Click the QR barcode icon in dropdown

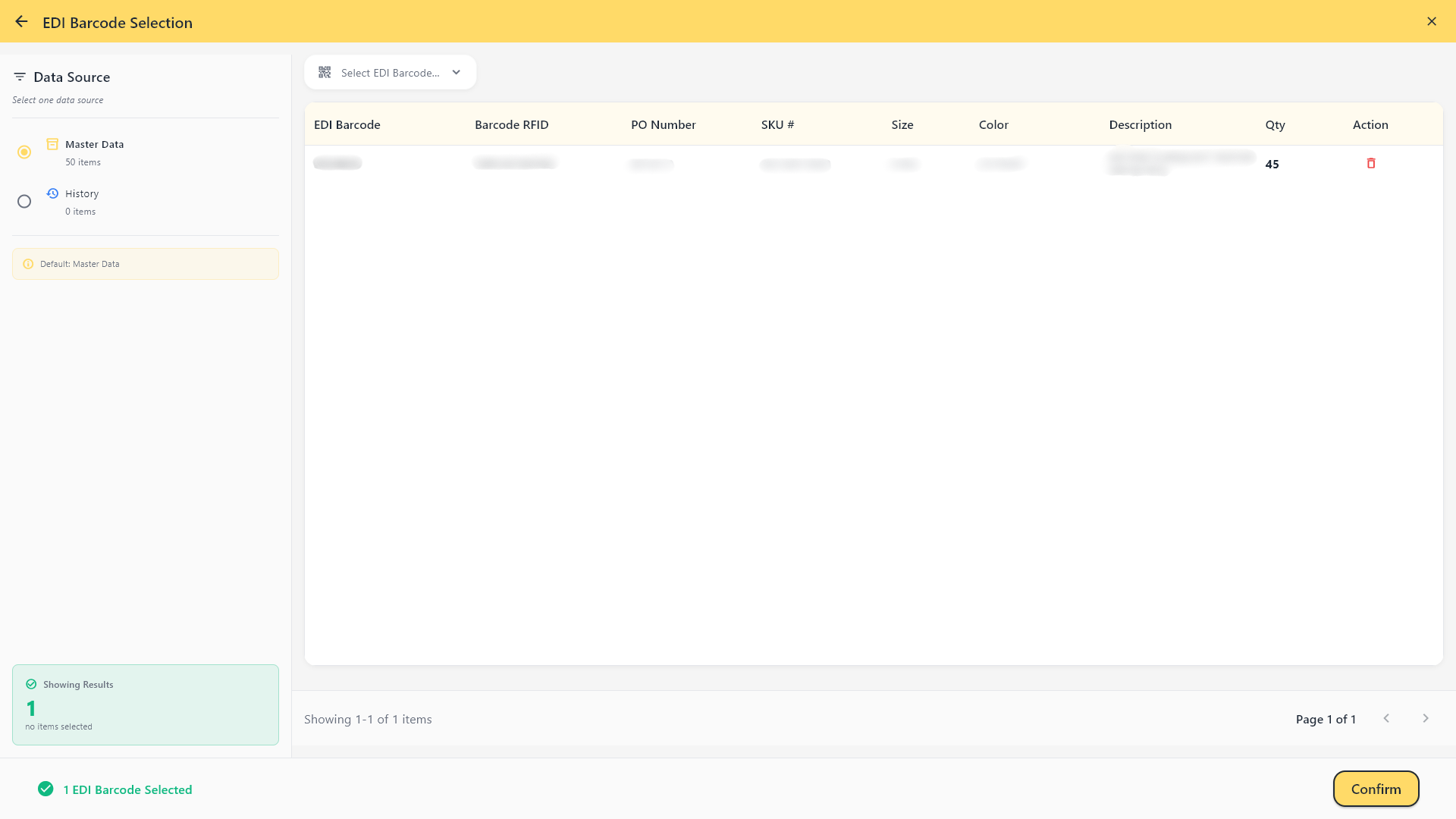[x=325, y=73]
